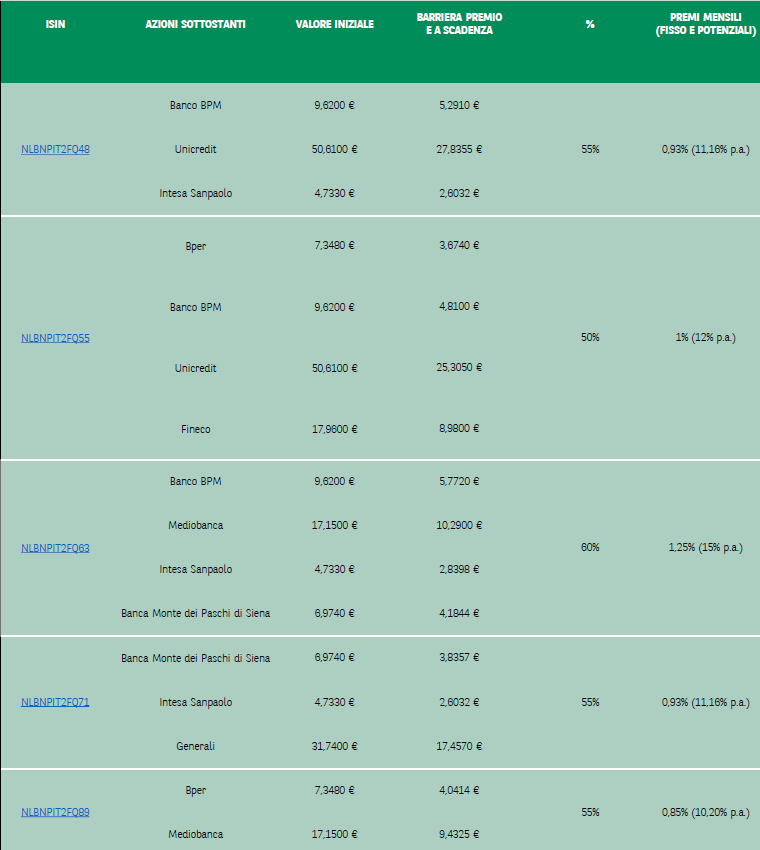
Task: Click the 60% barrier percentage
Action: pos(590,547)
